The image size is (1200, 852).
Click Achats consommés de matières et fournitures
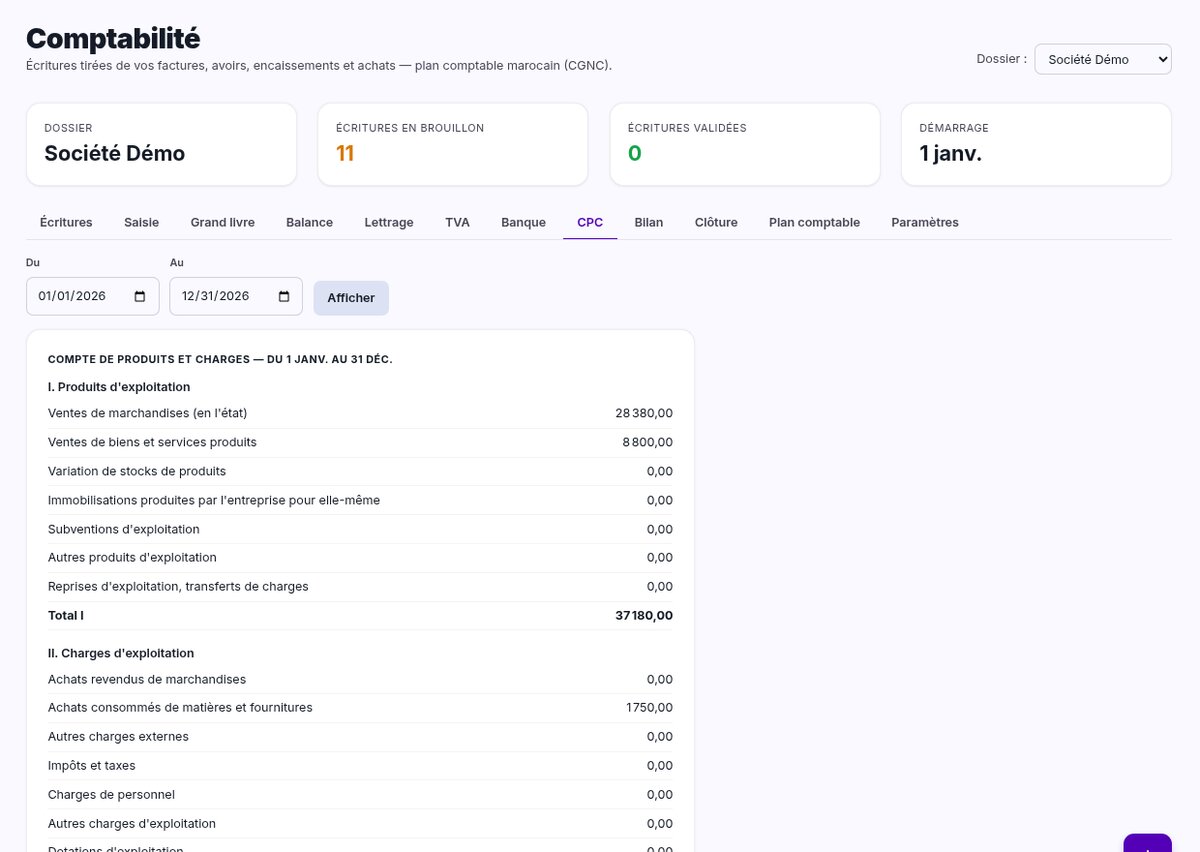click(x=180, y=707)
